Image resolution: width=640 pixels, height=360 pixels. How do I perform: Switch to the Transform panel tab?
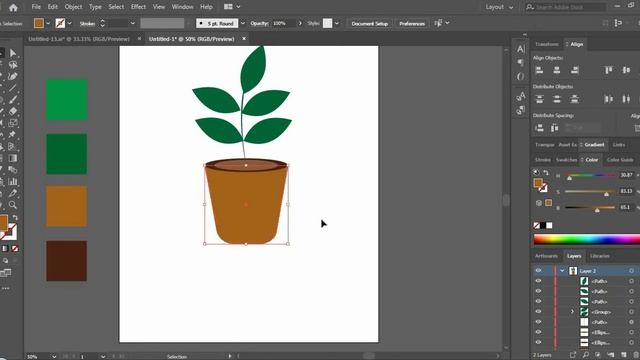coord(547,44)
